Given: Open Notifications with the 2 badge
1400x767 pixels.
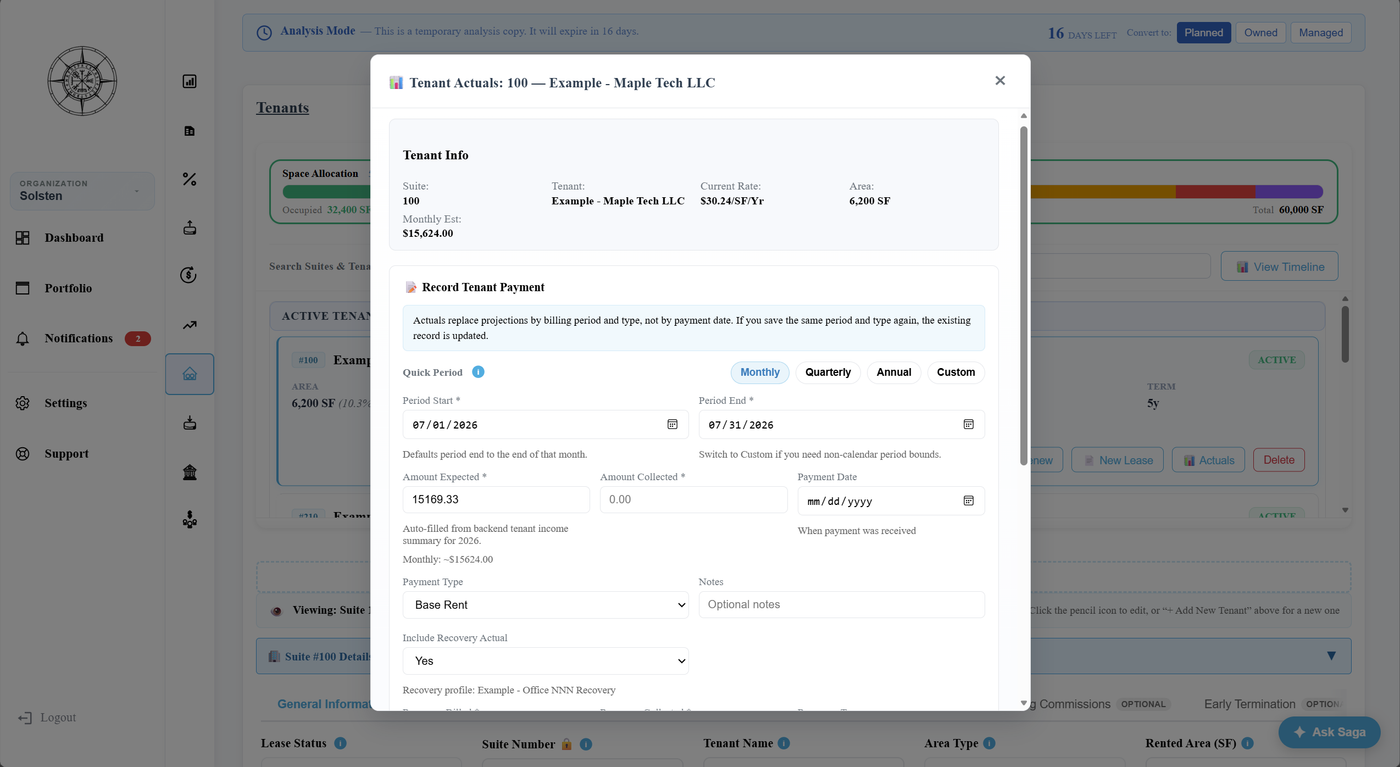Looking at the screenshot, I should pyautogui.click(x=83, y=339).
